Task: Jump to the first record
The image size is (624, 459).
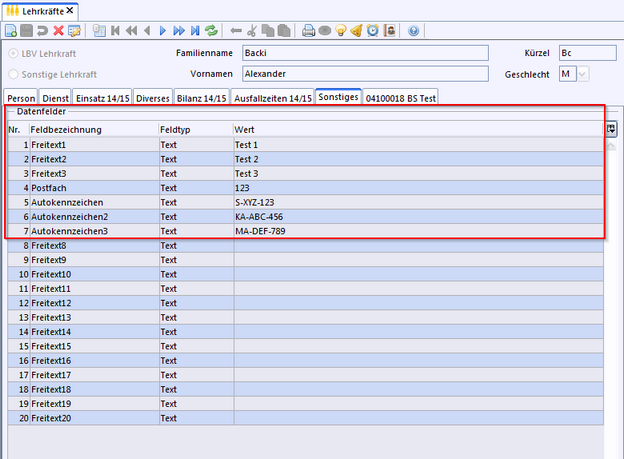Action: (x=115, y=31)
